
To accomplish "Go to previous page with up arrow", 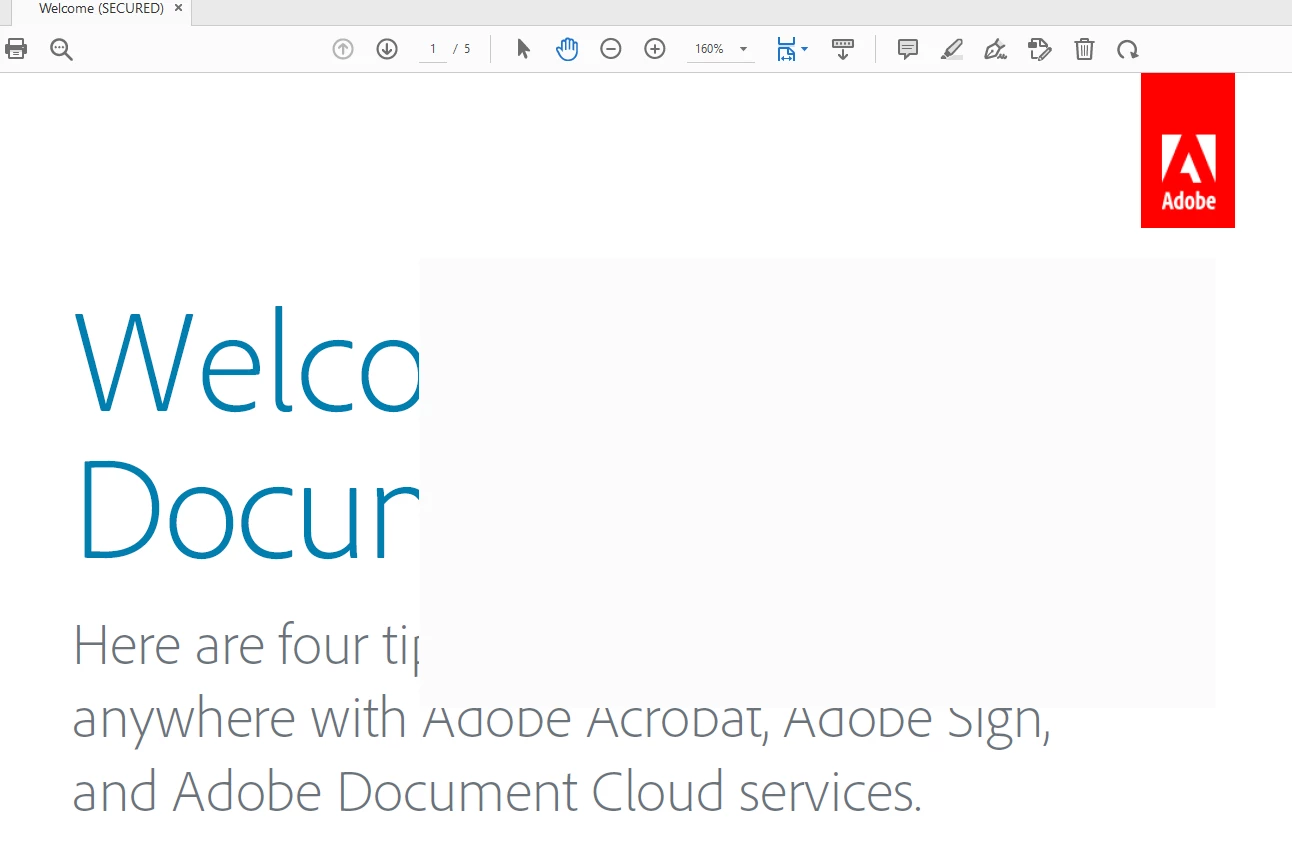I will click(343, 49).
